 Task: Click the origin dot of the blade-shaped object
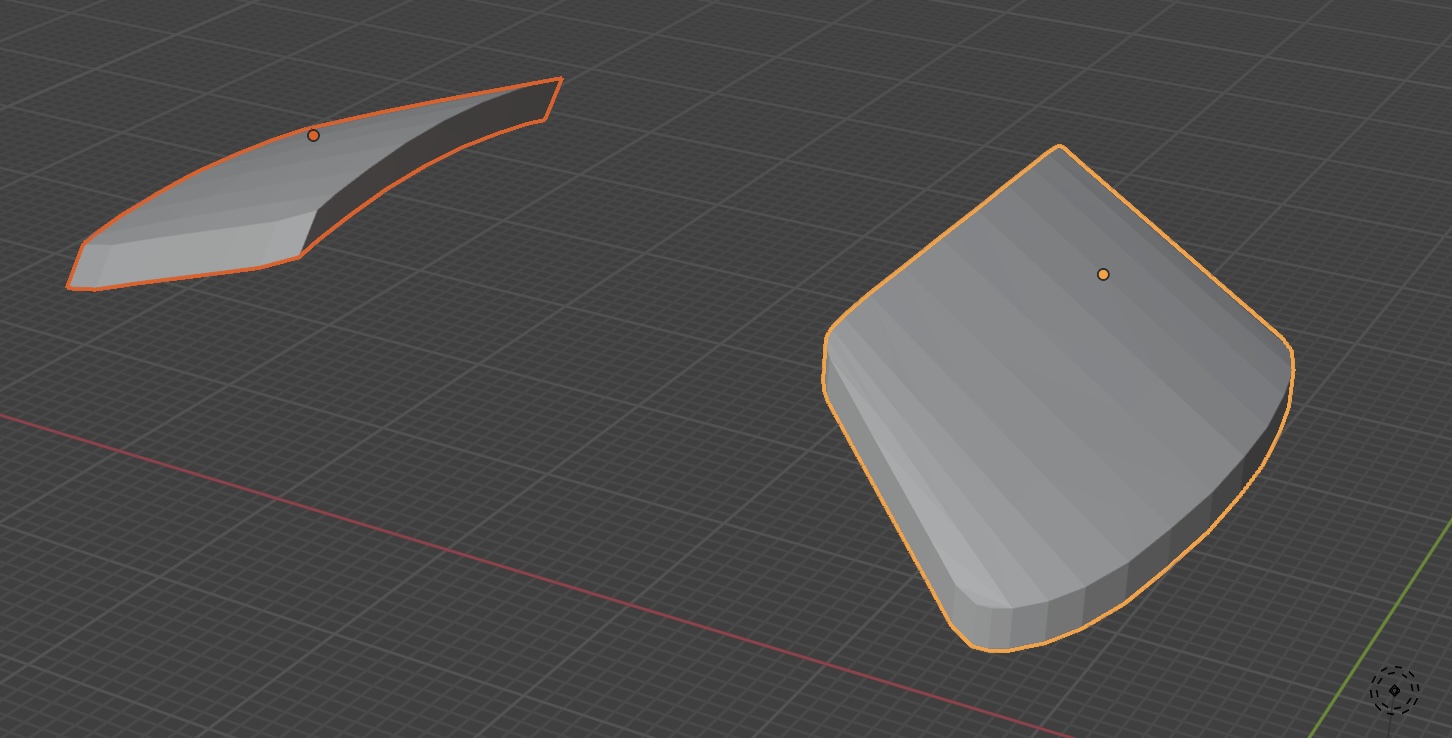pyautogui.click(x=313, y=135)
